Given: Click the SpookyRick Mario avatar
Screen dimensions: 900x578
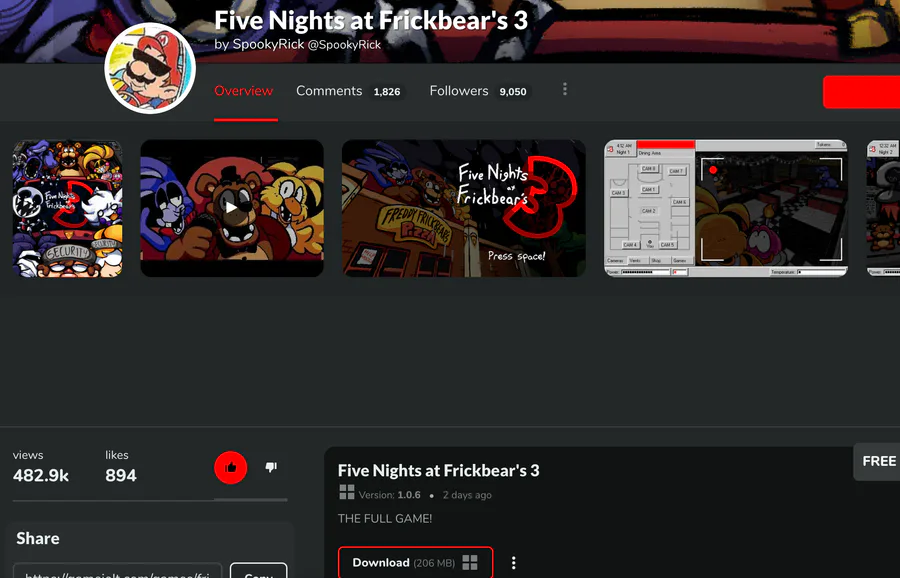Looking at the screenshot, I should (x=150, y=68).
